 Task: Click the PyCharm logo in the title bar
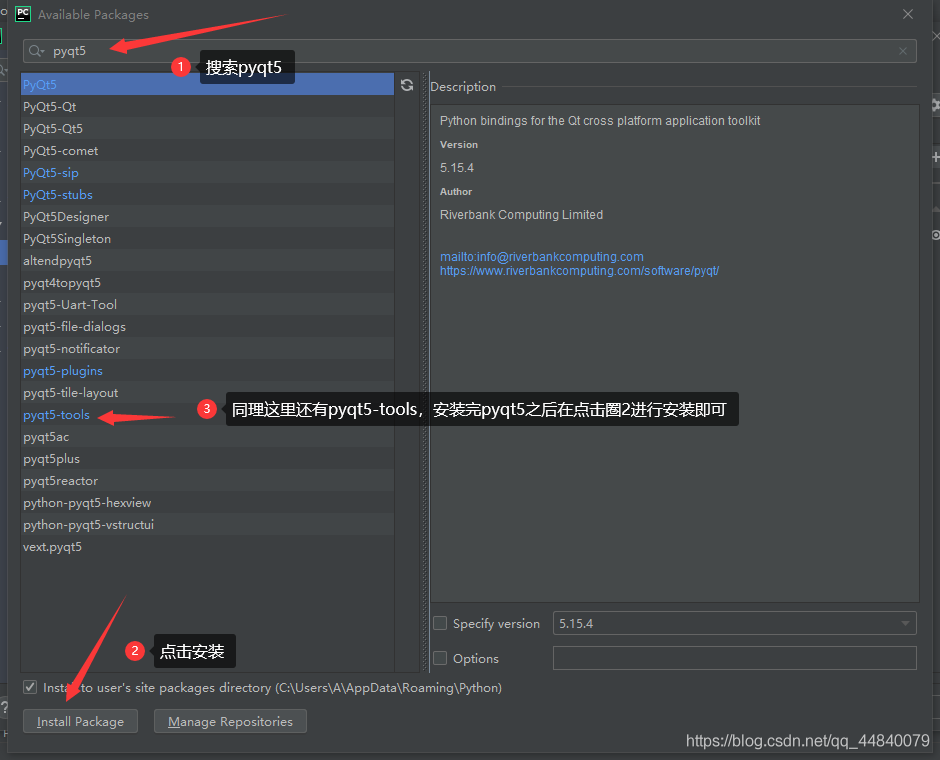pyautogui.click(x=23, y=14)
